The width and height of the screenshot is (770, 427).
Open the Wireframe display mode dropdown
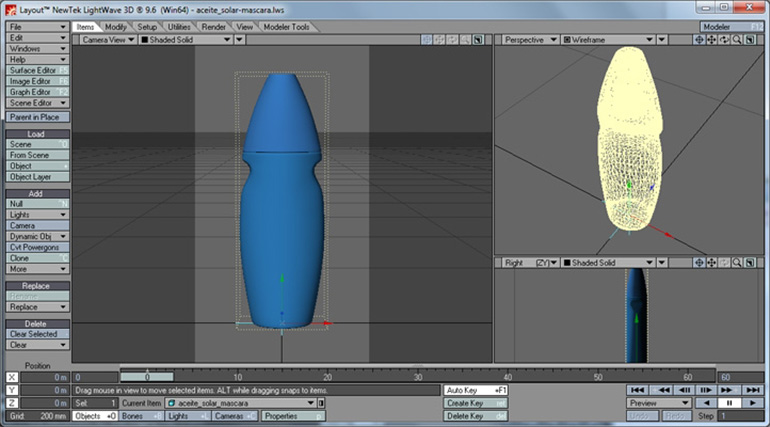pyautogui.click(x=608, y=40)
